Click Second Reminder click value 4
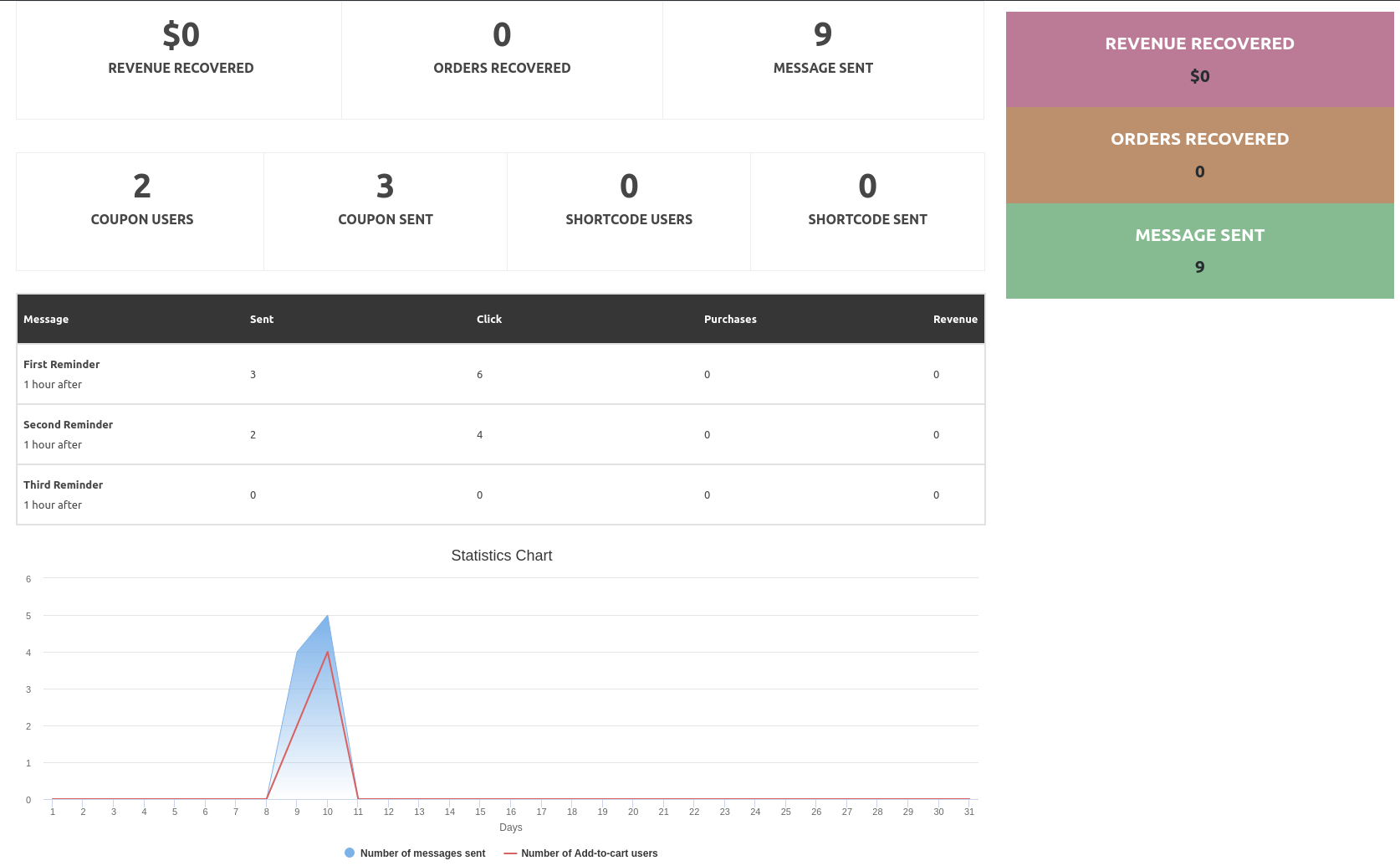1400x866 pixels. point(479,435)
